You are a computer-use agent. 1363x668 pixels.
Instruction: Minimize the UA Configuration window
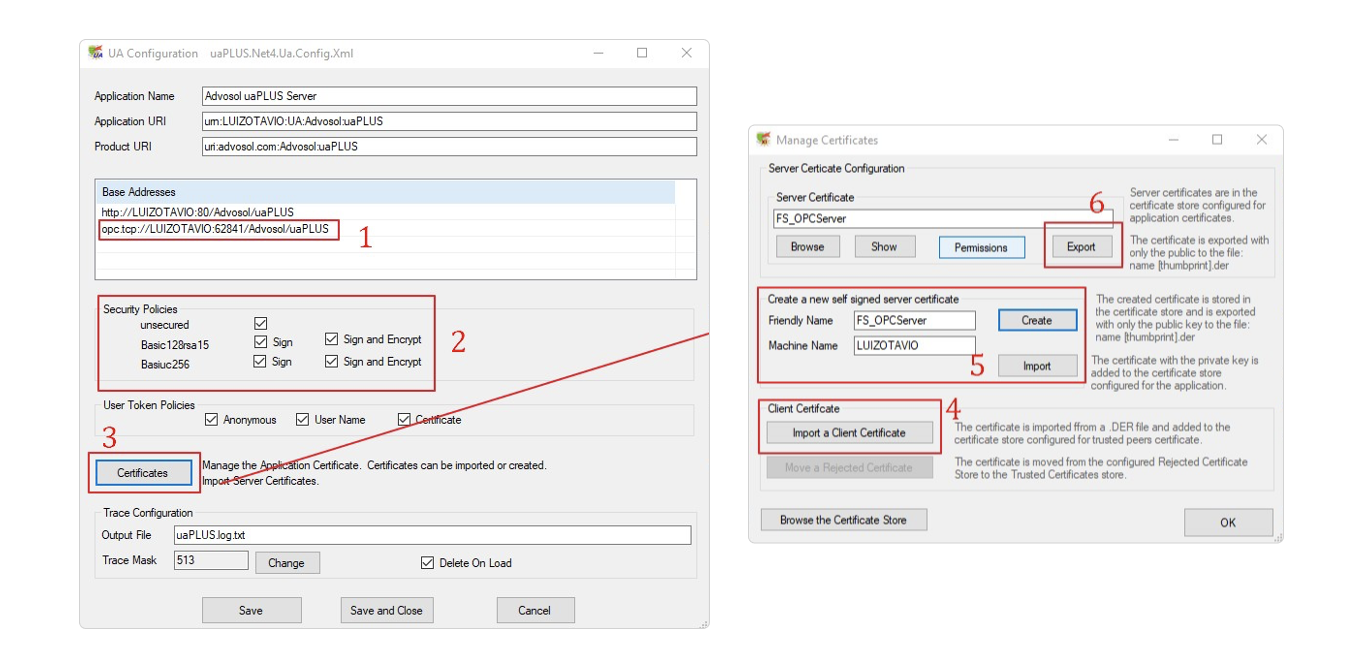597,53
